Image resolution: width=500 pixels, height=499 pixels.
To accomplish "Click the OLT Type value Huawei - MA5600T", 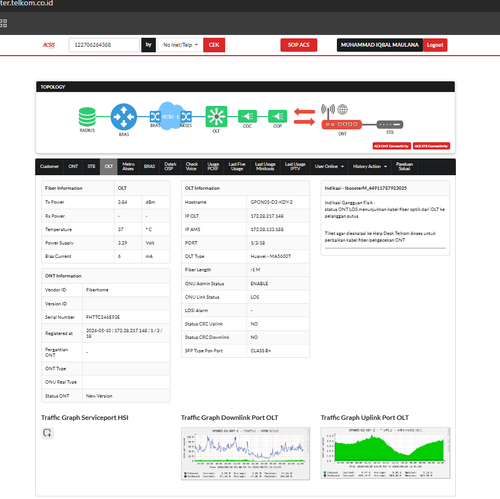I will pyautogui.click(x=271, y=256).
